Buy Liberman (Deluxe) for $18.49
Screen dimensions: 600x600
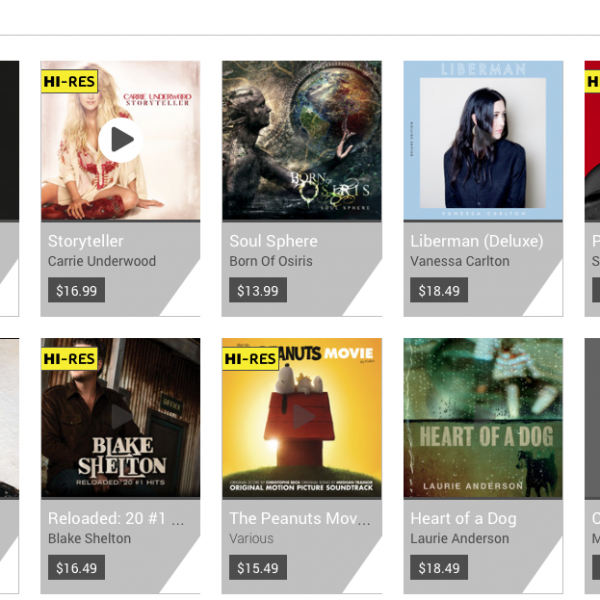coord(439,290)
